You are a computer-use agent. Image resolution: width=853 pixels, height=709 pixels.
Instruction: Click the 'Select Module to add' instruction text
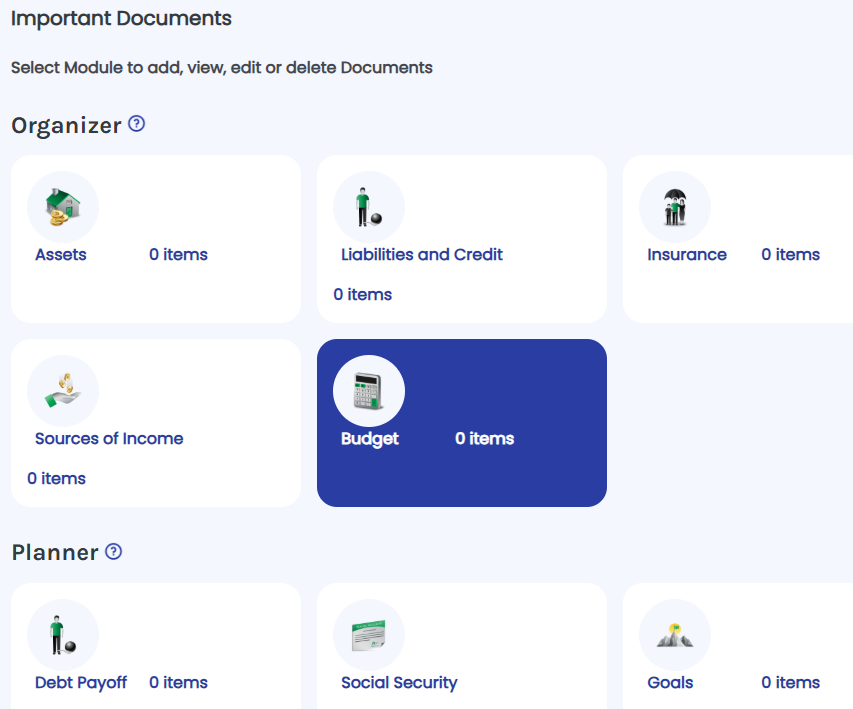(221, 67)
